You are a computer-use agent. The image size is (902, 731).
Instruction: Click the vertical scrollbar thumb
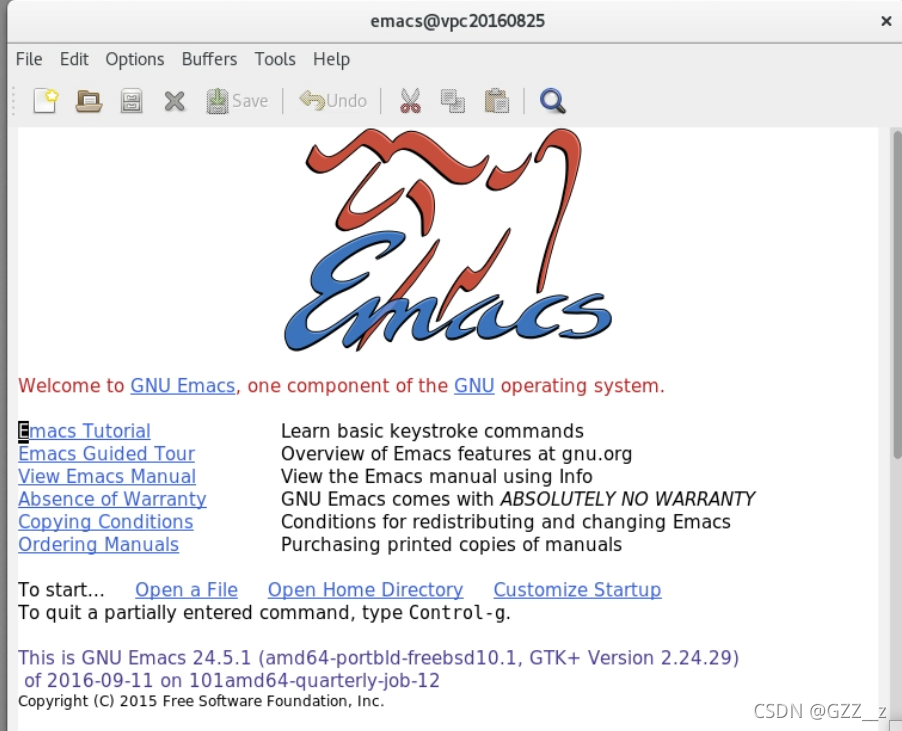coord(896,294)
